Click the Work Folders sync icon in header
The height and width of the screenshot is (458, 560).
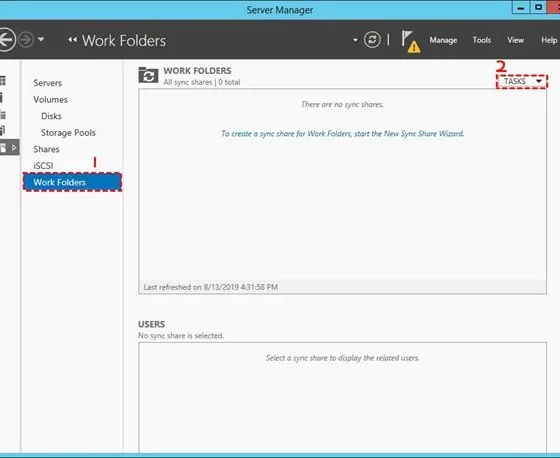[x=148, y=75]
